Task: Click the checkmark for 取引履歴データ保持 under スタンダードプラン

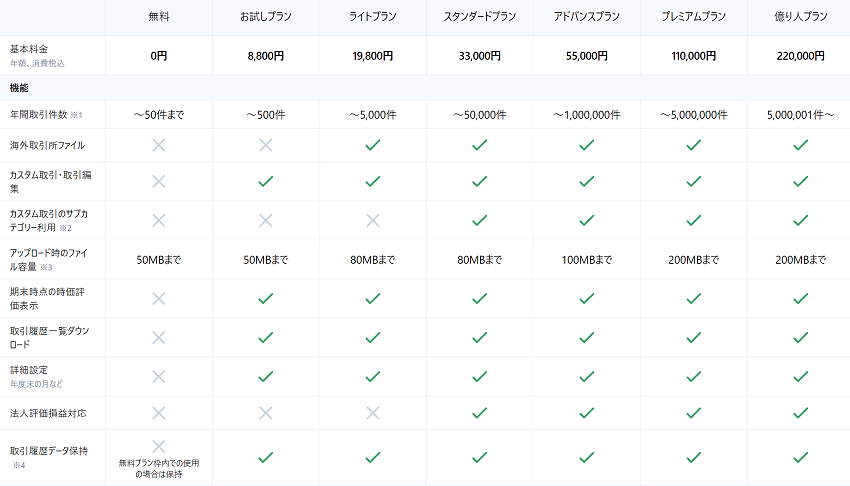Action: point(479,457)
